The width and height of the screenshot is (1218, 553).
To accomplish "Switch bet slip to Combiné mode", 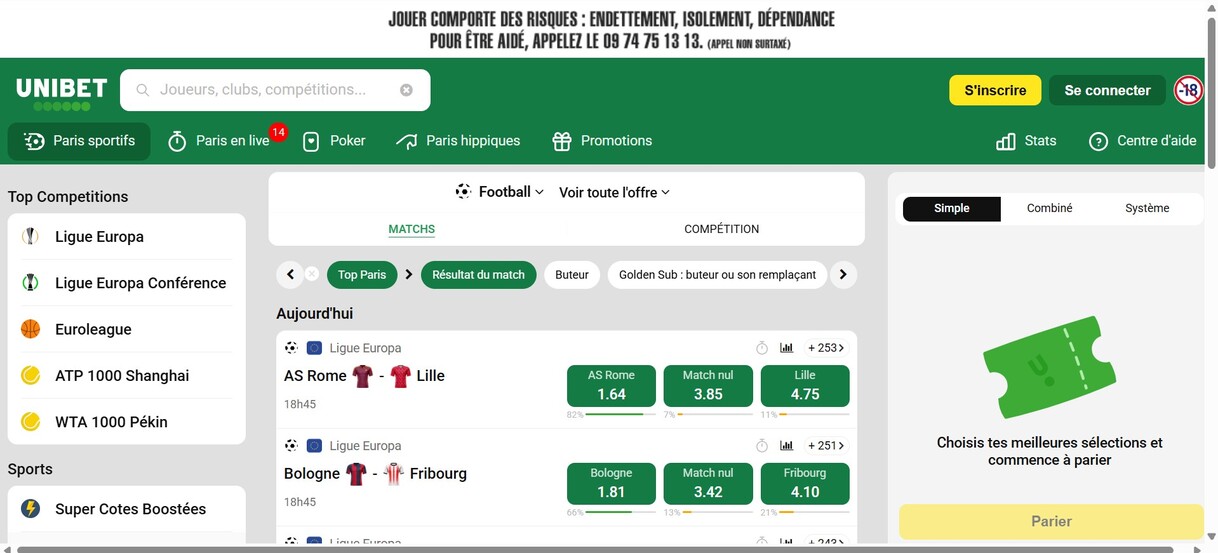I will (x=1049, y=208).
